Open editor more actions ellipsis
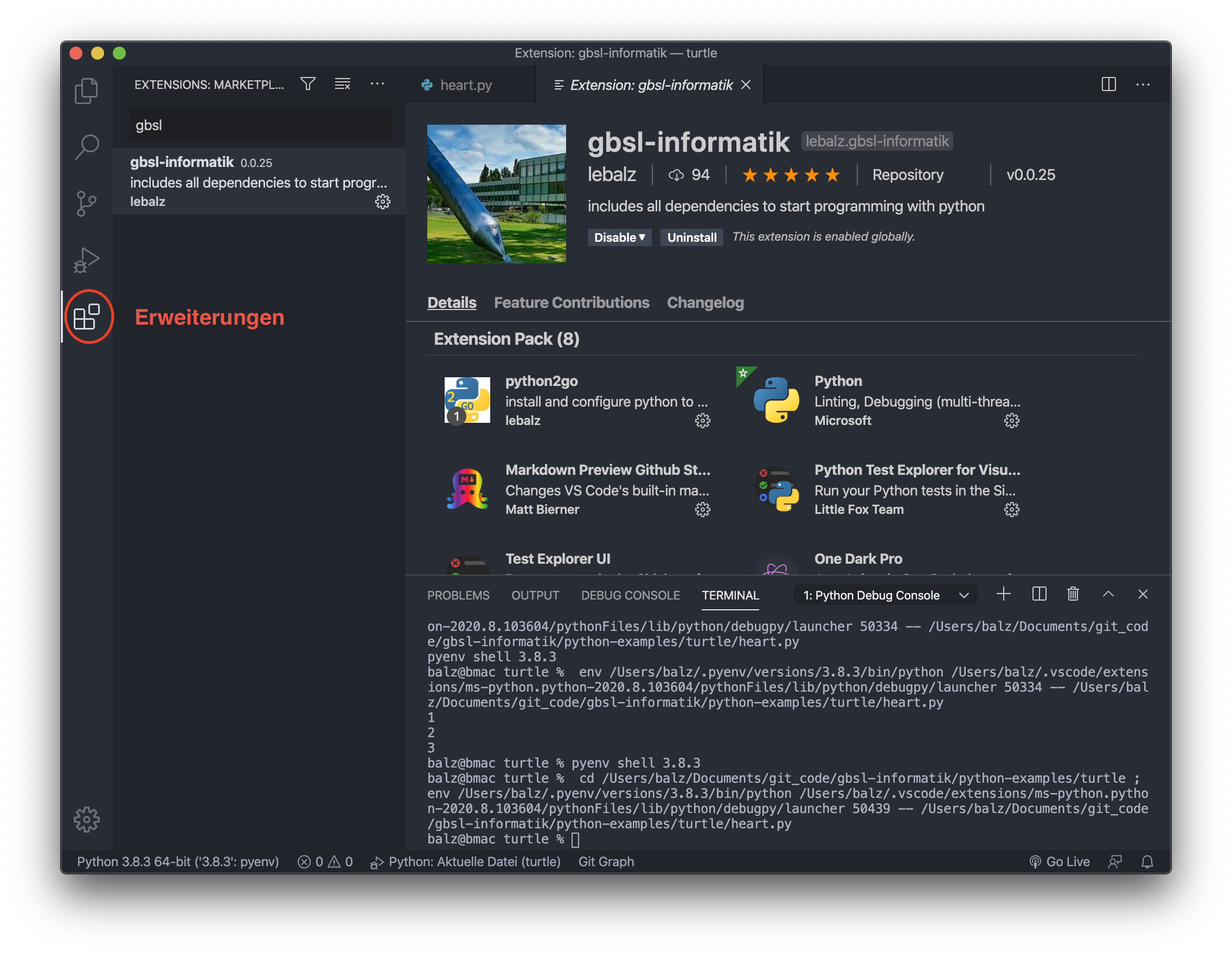The height and width of the screenshot is (954, 1232). point(1143,85)
